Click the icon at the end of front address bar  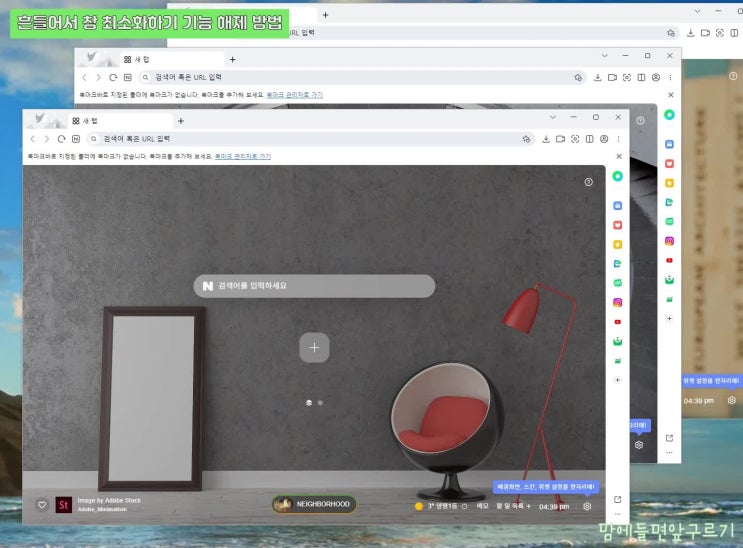pos(526,139)
